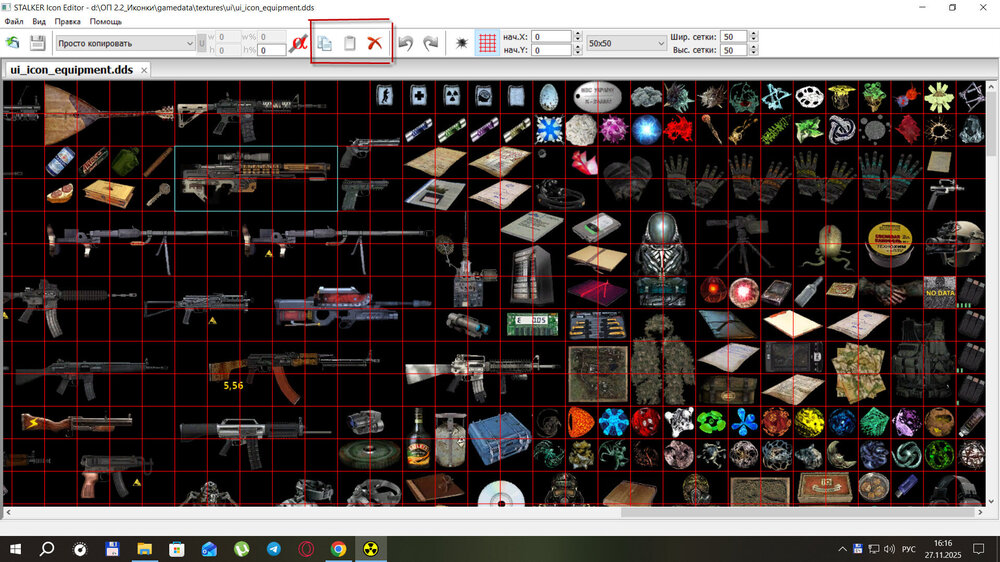1000x562 pixels.
Task: Increase the 'Шир. сетки' value with up arrow
Action: 753,34
